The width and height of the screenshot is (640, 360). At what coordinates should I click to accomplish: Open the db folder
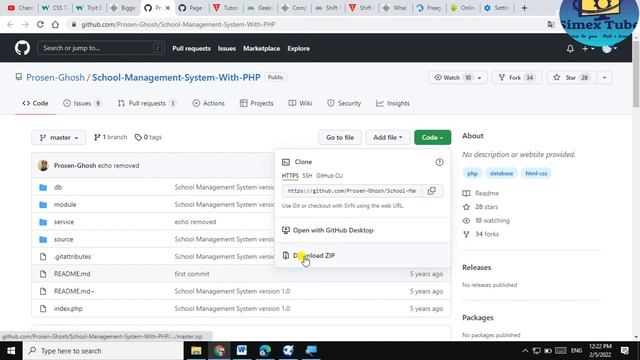(x=58, y=187)
